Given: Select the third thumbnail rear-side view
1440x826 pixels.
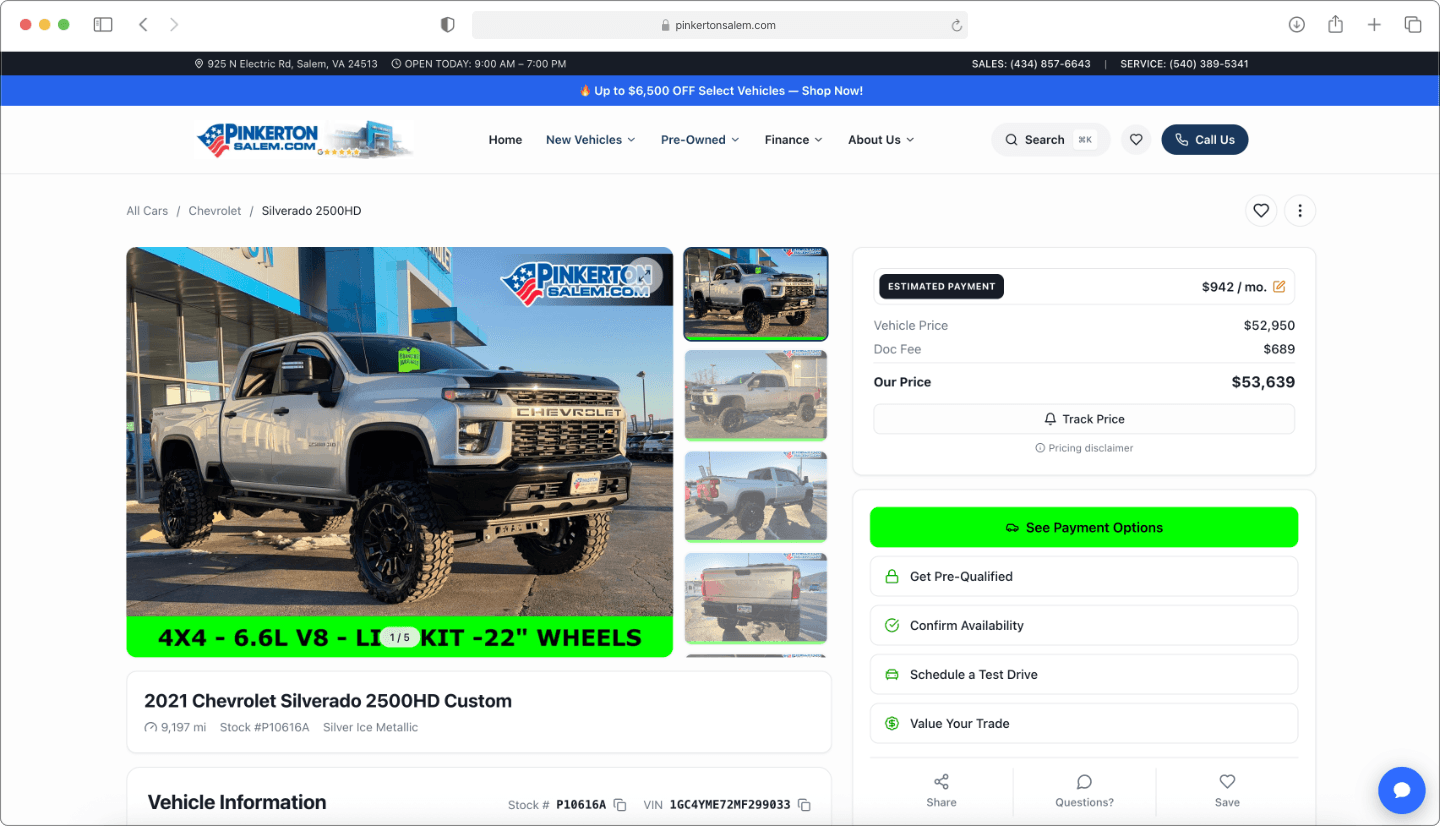Looking at the screenshot, I should coord(755,497).
